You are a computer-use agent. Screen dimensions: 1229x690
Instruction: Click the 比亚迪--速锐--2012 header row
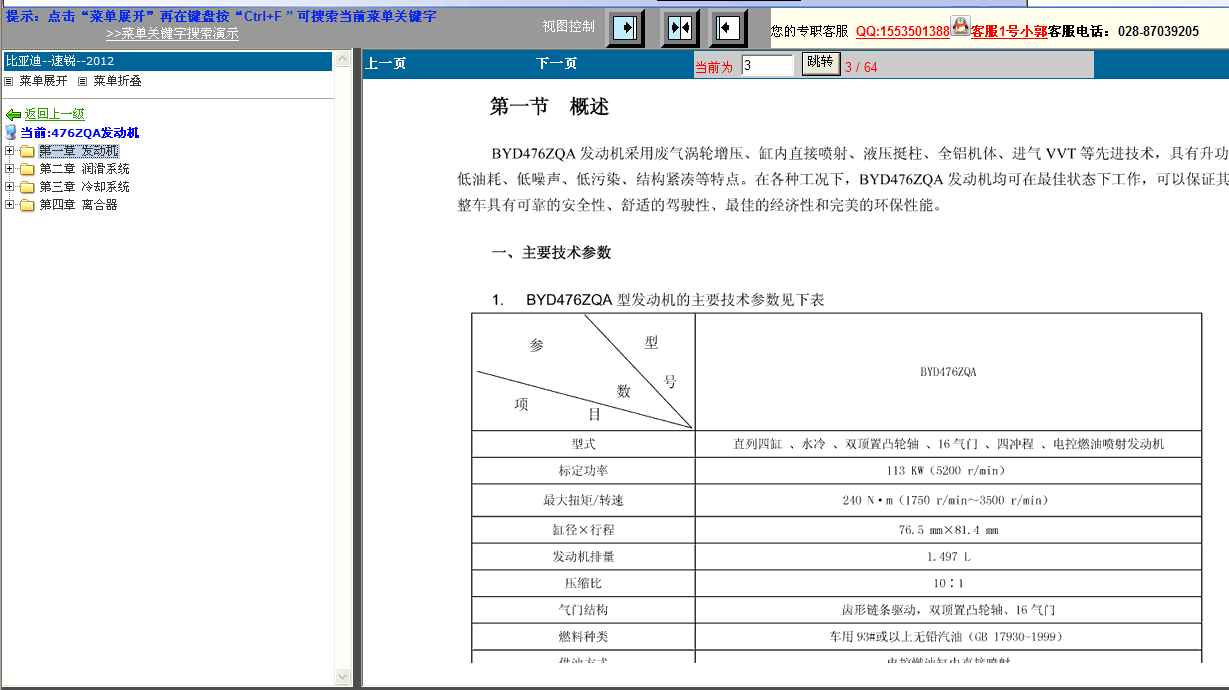[x=167, y=62]
